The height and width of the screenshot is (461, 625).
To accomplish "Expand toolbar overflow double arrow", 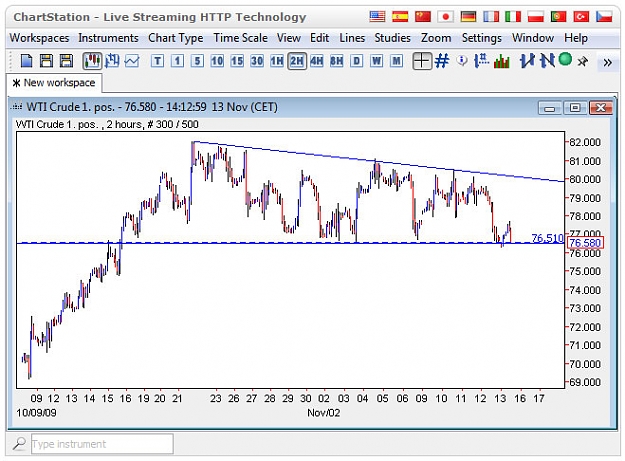I will pyautogui.click(x=607, y=63).
